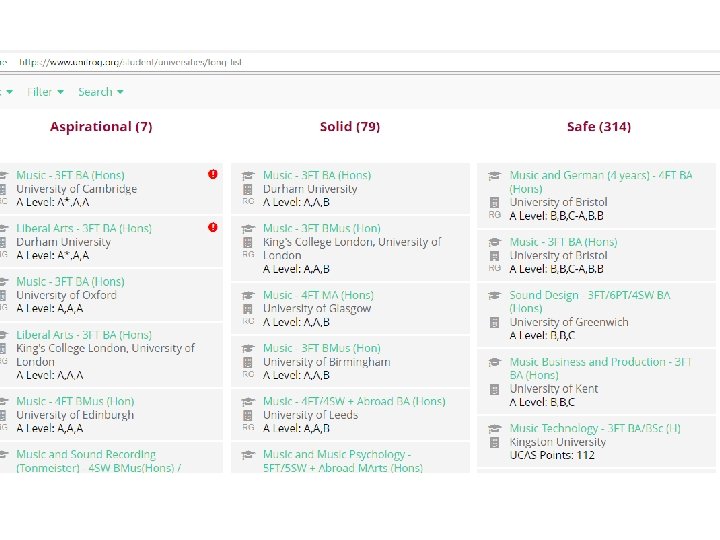Open Sound Design 3FT/6PT/4SW BA link
Screen dimensions: 720x540
(590, 302)
